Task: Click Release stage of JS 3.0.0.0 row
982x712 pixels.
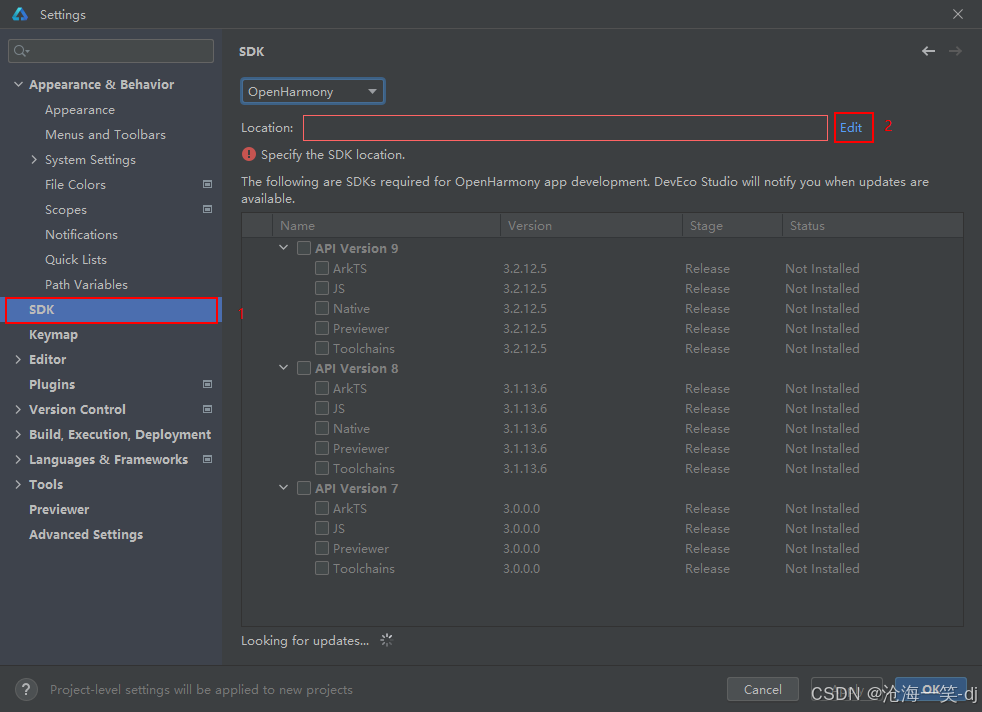Action: tap(707, 529)
